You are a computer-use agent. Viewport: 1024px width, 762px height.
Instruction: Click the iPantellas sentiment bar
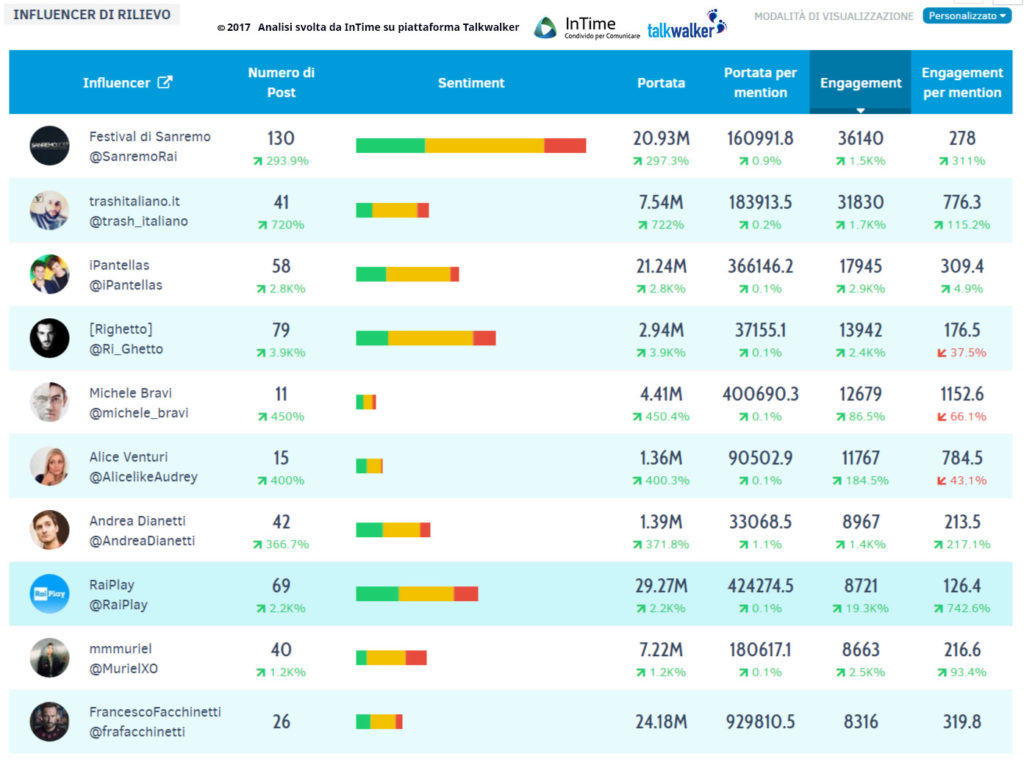tap(408, 274)
